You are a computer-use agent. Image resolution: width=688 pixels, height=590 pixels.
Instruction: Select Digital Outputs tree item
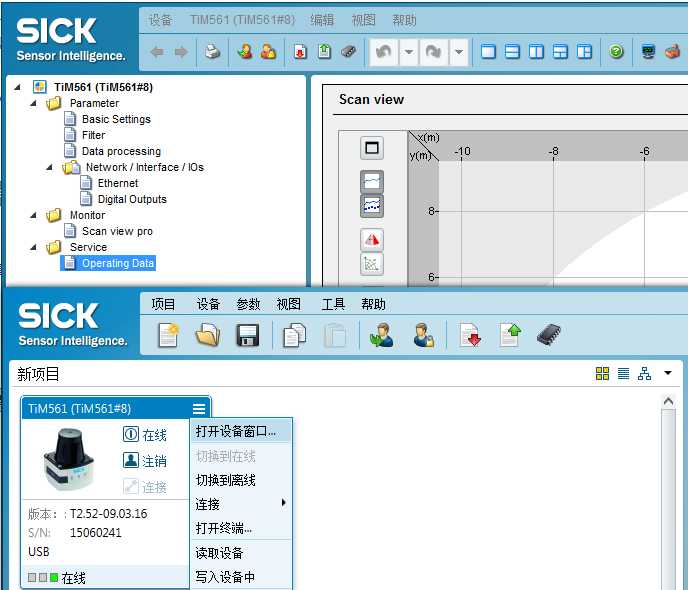pyautogui.click(x=132, y=199)
